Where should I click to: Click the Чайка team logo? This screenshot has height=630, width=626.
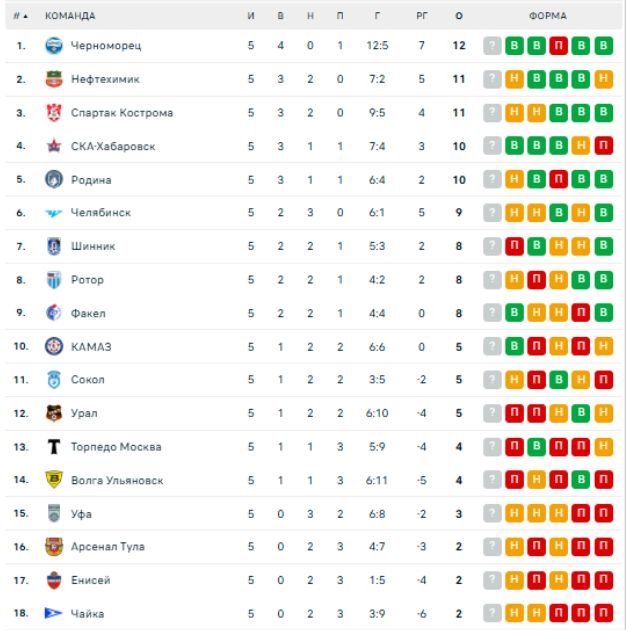coord(54,613)
